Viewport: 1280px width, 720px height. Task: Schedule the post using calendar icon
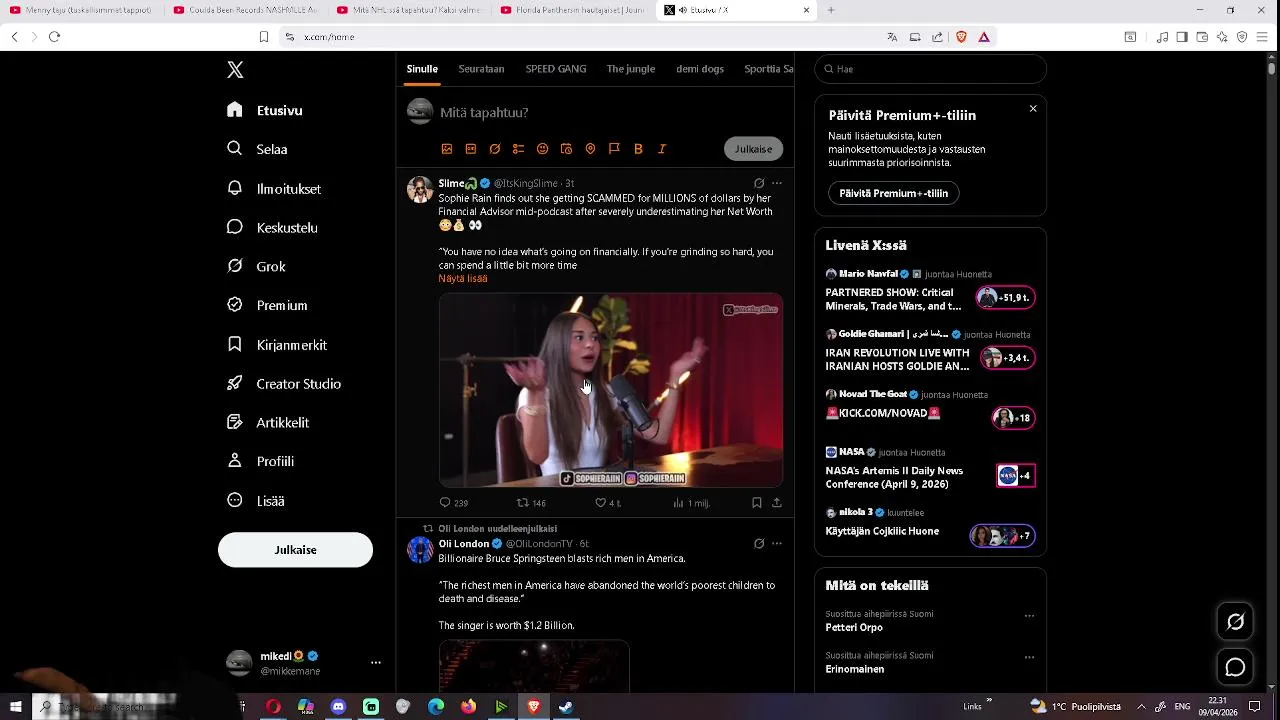click(566, 149)
